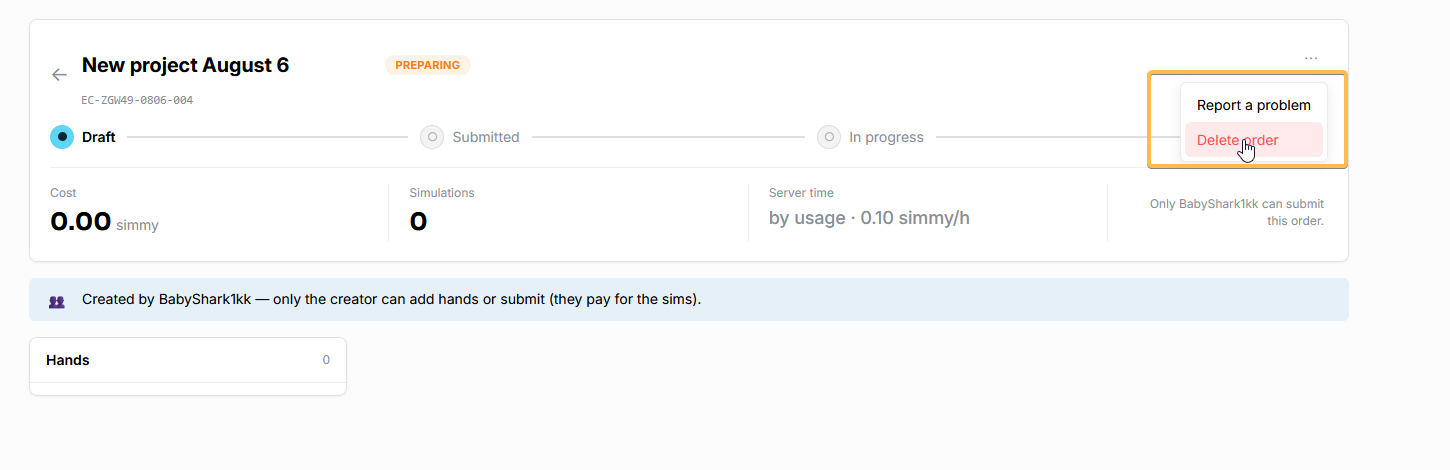Click the Created by BabyShark1kk banner text
The image size is (1450, 470).
coord(391,299)
